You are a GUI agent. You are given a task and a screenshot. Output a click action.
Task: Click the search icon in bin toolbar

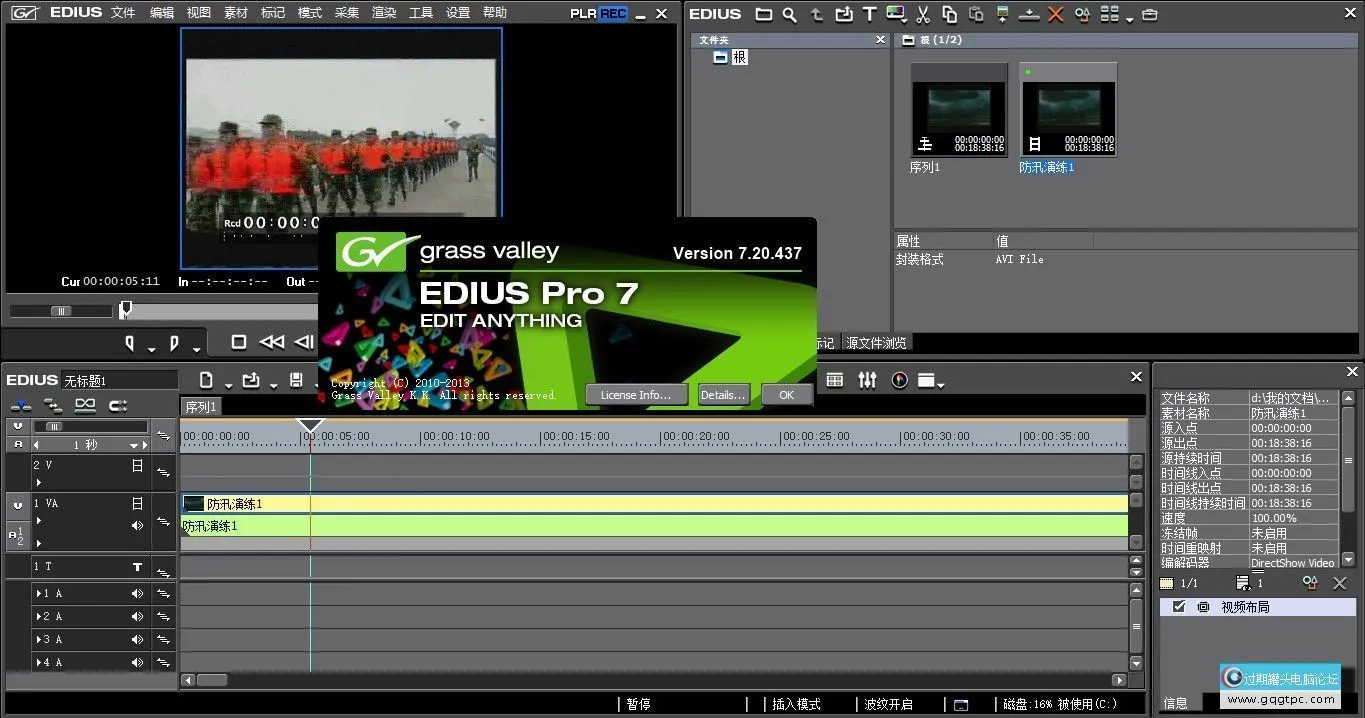(790, 15)
